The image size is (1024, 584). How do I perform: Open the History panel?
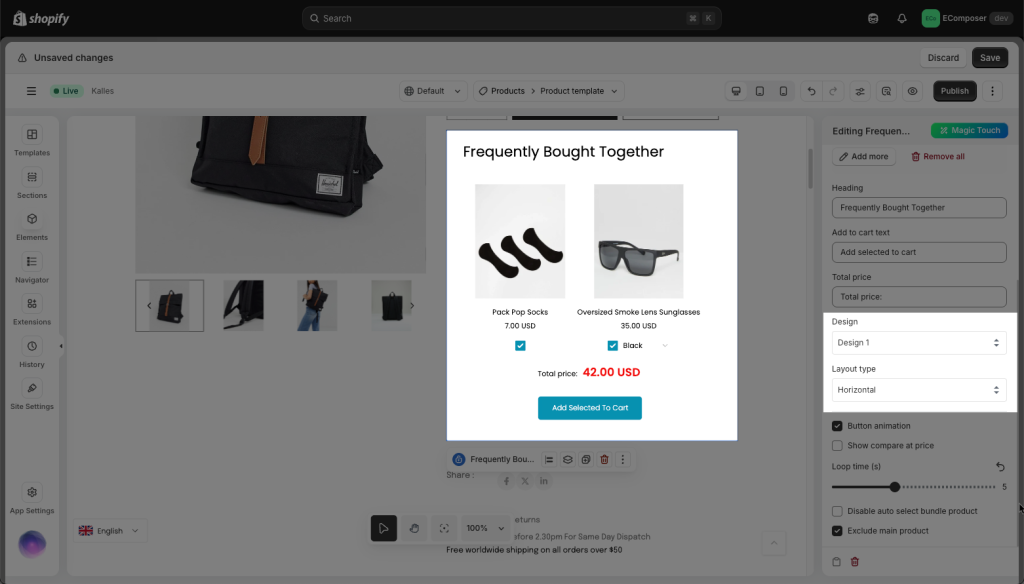[x=32, y=353]
